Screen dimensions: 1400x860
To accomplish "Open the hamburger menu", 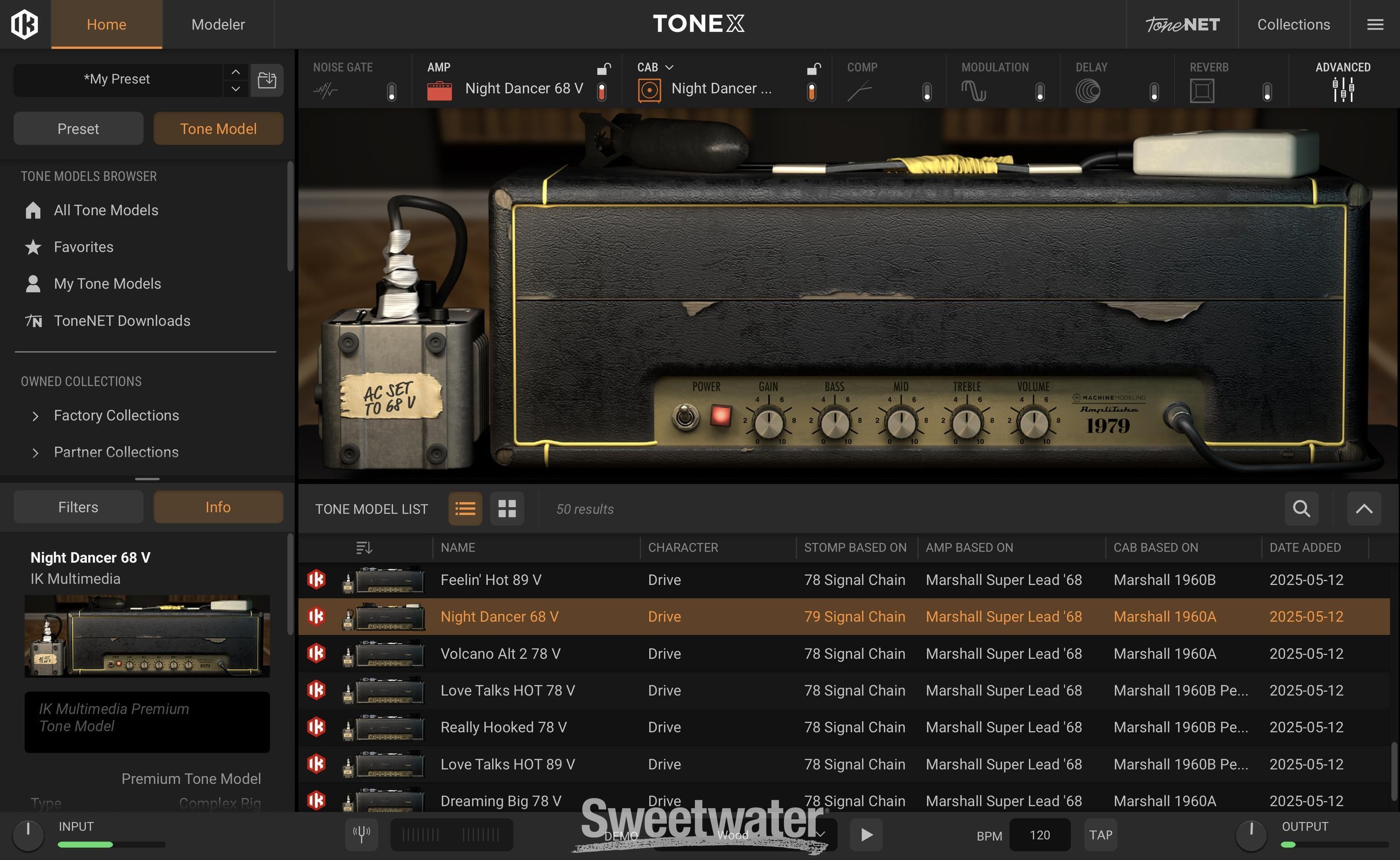I will 1376,24.
